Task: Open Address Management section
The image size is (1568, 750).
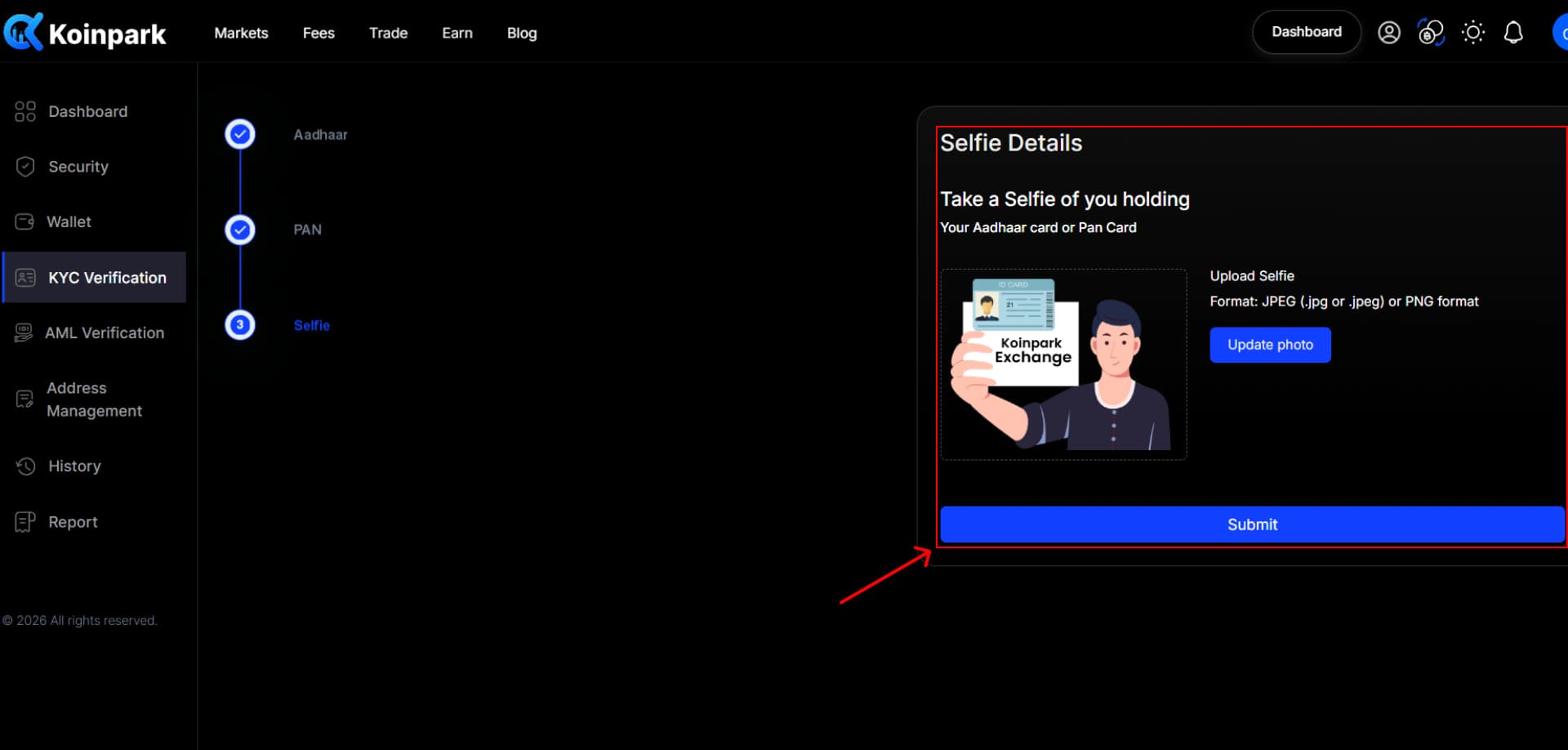Action: [x=94, y=400]
